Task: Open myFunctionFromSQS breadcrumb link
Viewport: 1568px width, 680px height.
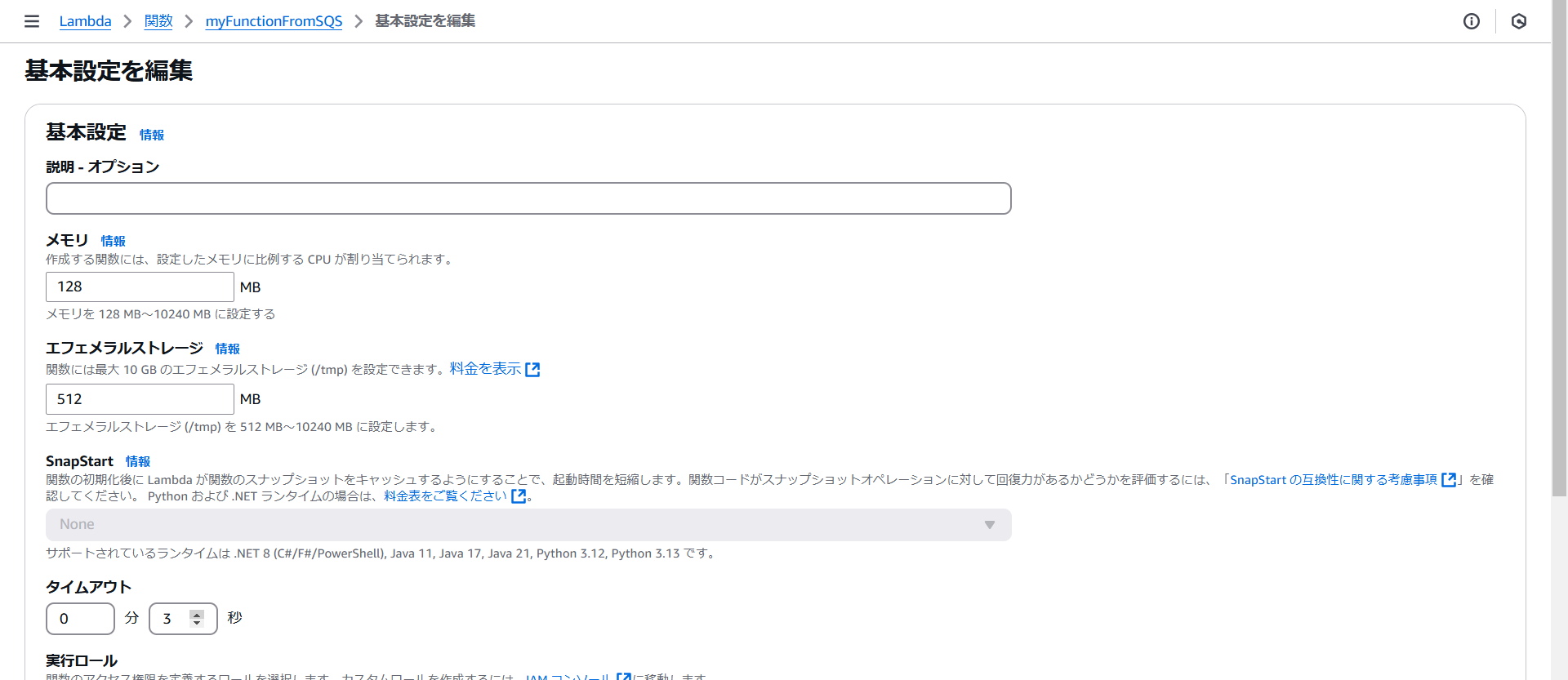Action: pyautogui.click(x=274, y=21)
